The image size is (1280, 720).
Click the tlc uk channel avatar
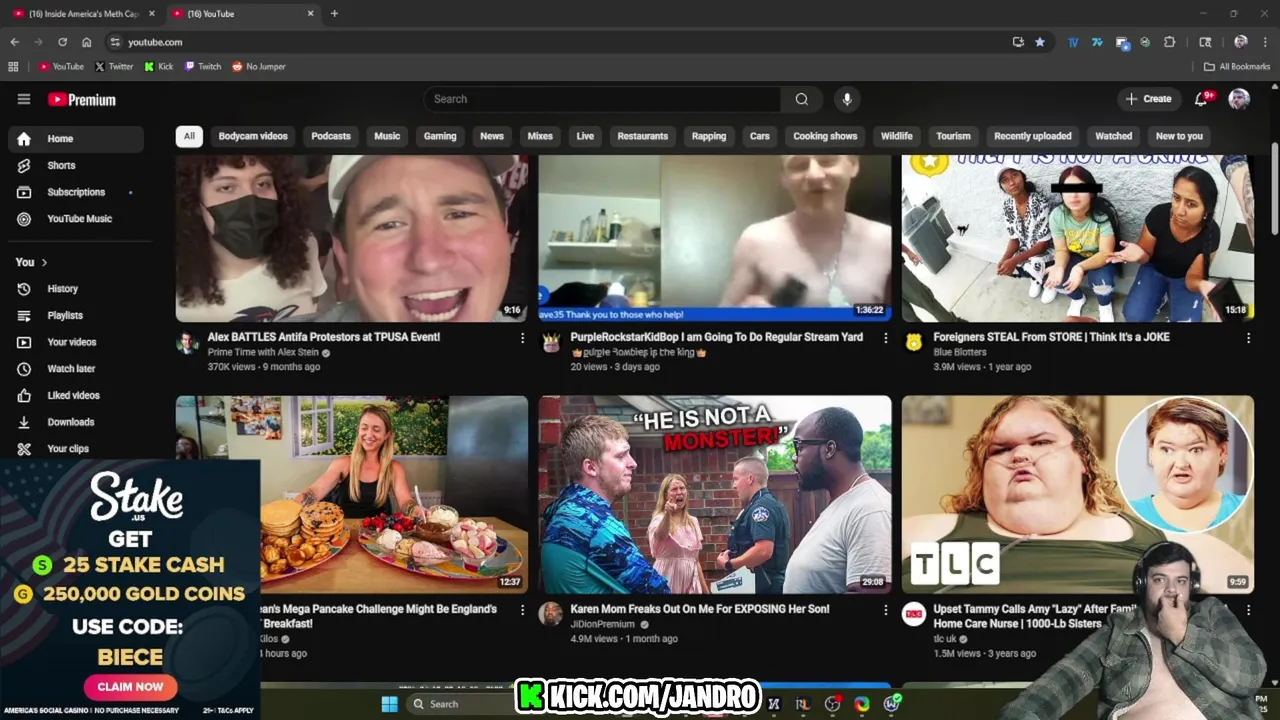(913, 614)
